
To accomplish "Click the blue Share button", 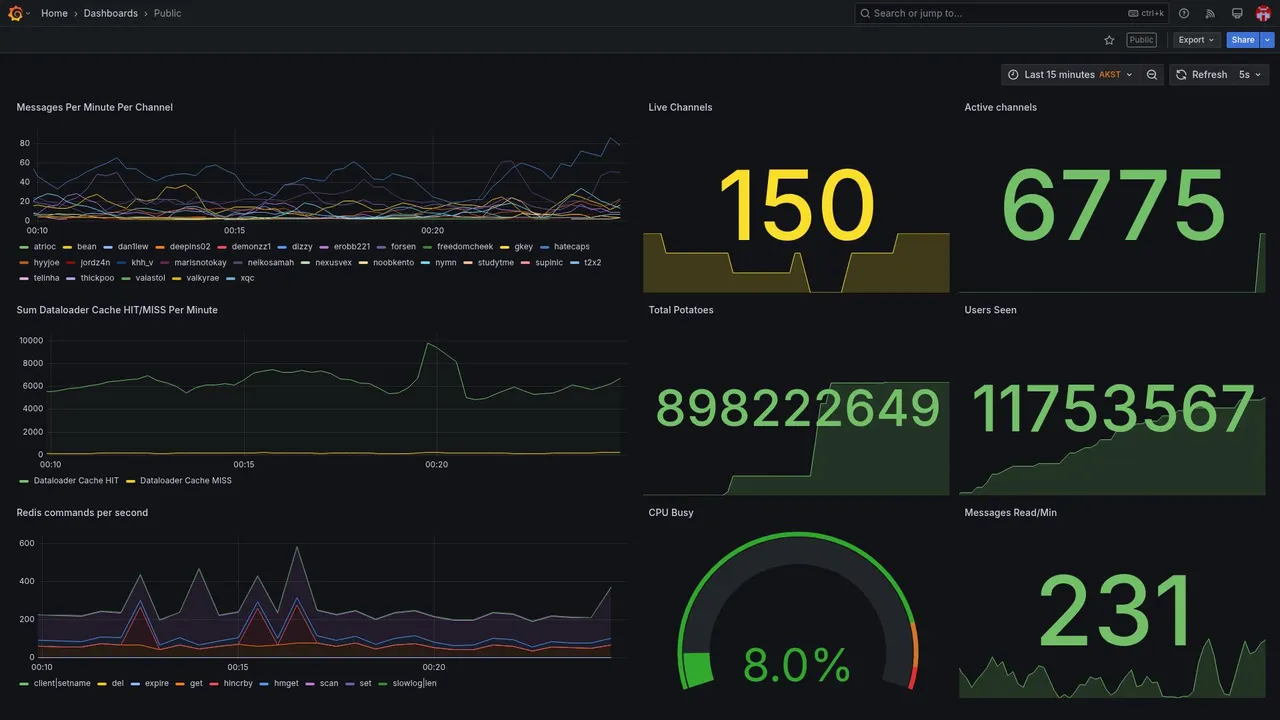I will click(x=1243, y=40).
